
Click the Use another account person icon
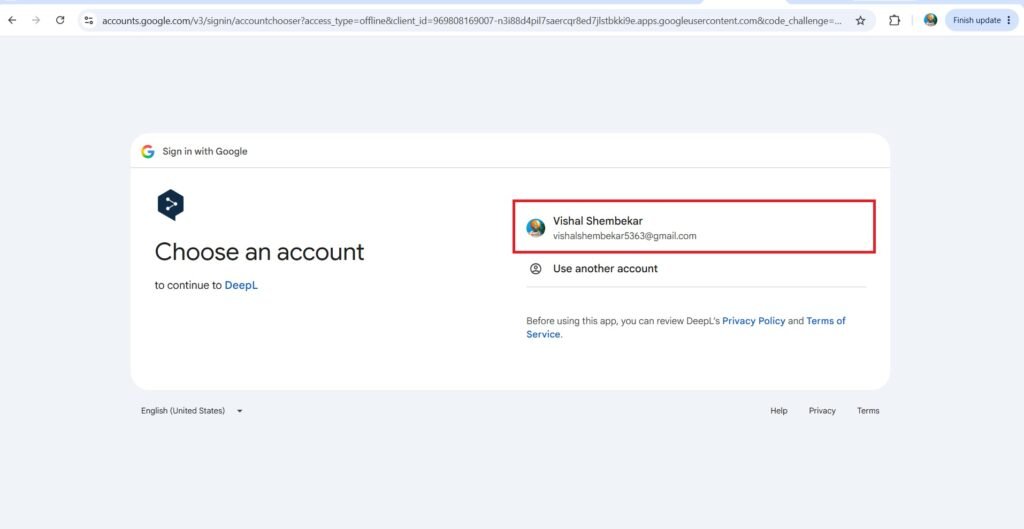coord(536,268)
